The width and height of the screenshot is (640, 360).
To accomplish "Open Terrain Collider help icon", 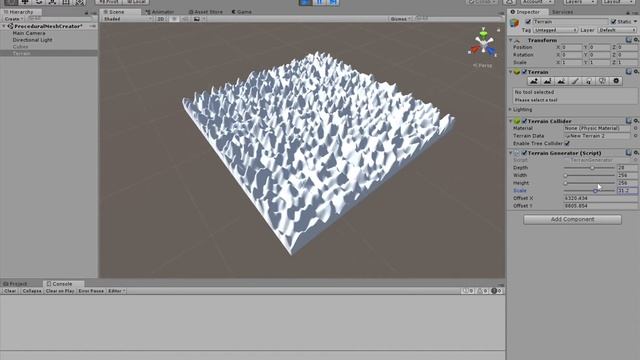I will pos(629,121).
